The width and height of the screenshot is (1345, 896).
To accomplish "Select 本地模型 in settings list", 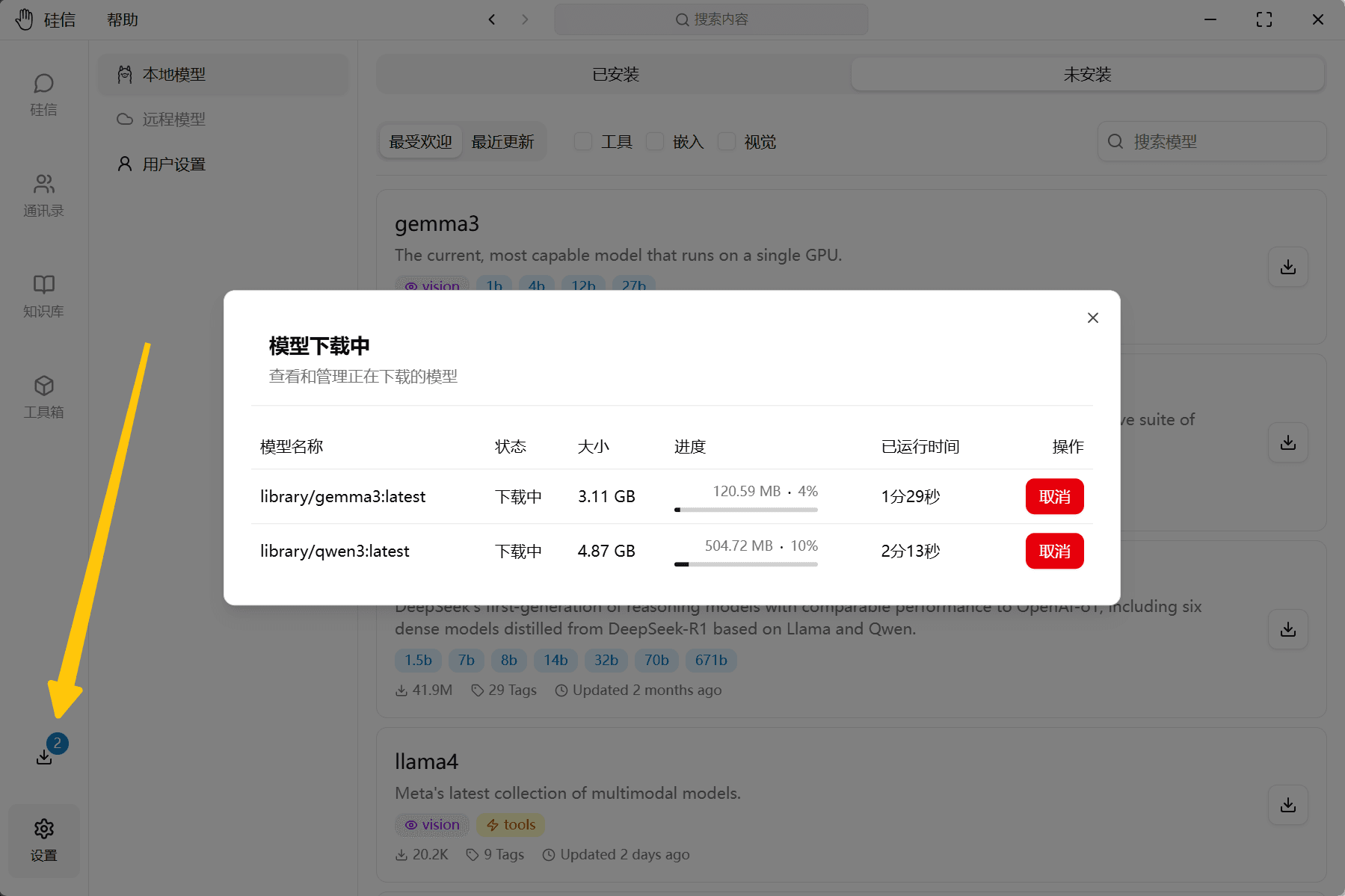I will pos(224,74).
